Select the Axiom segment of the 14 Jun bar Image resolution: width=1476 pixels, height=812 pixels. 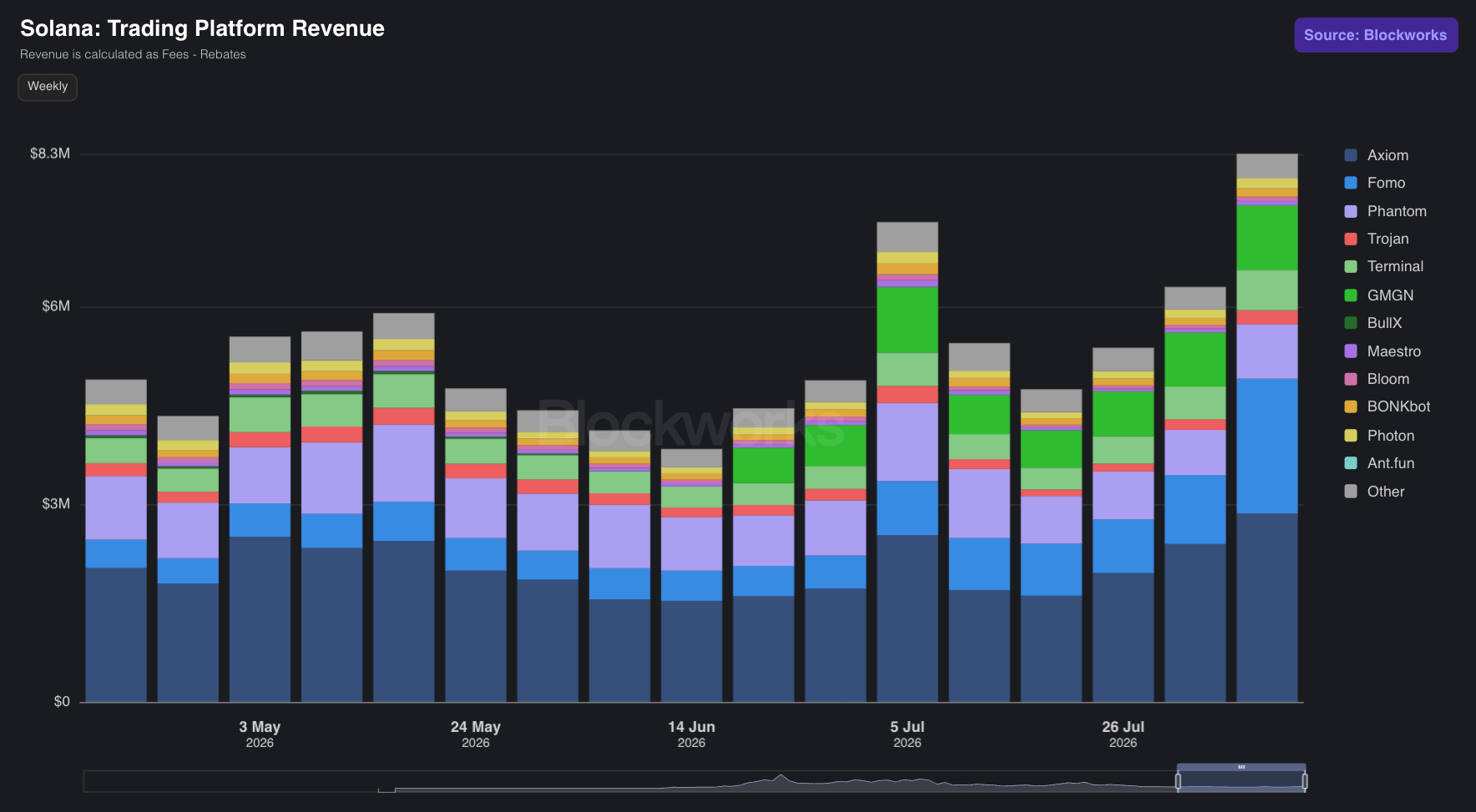(691, 651)
